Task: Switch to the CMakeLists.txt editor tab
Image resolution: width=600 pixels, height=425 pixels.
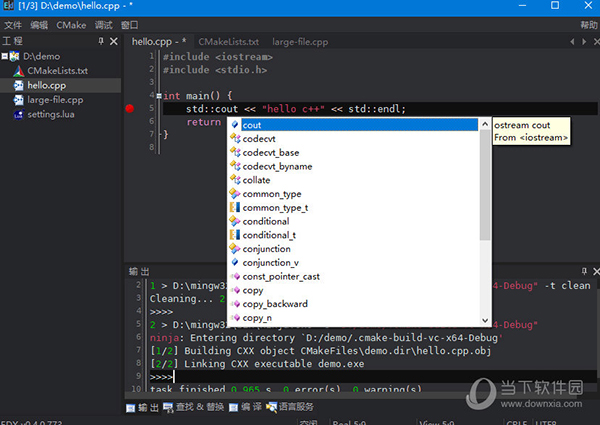Action: pos(228,41)
